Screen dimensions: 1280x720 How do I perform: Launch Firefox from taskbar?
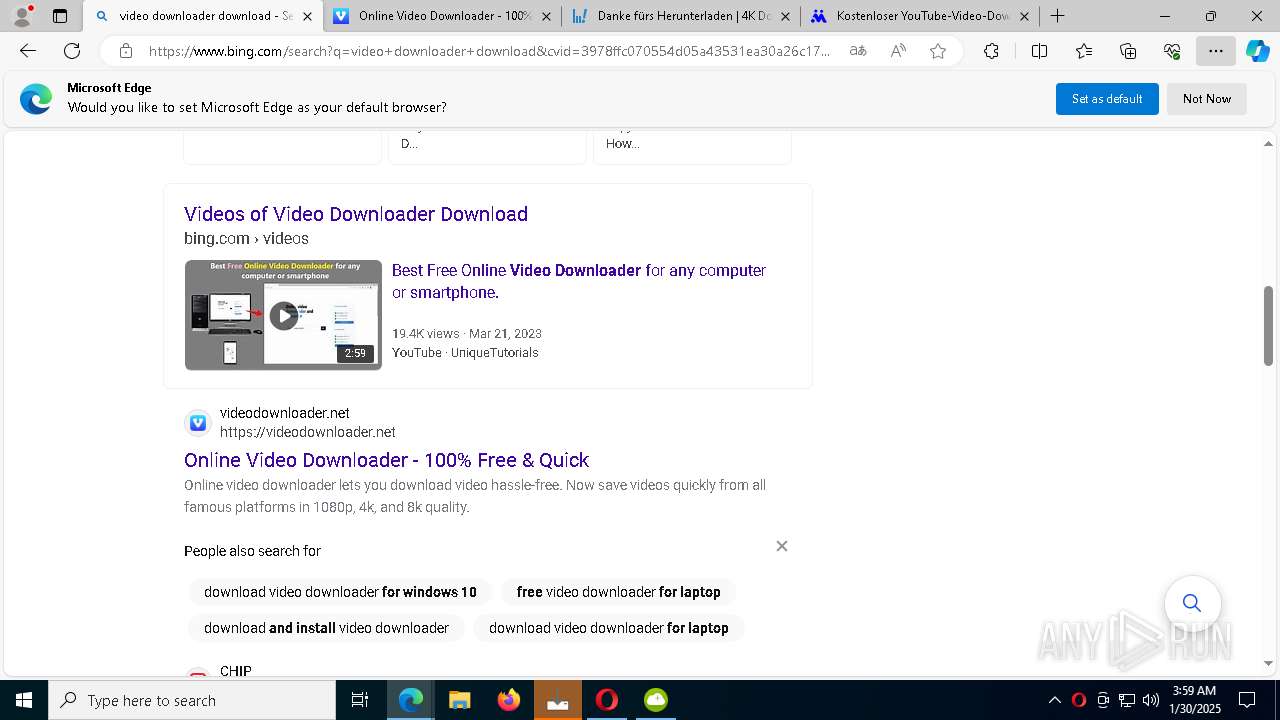click(x=509, y=700)
